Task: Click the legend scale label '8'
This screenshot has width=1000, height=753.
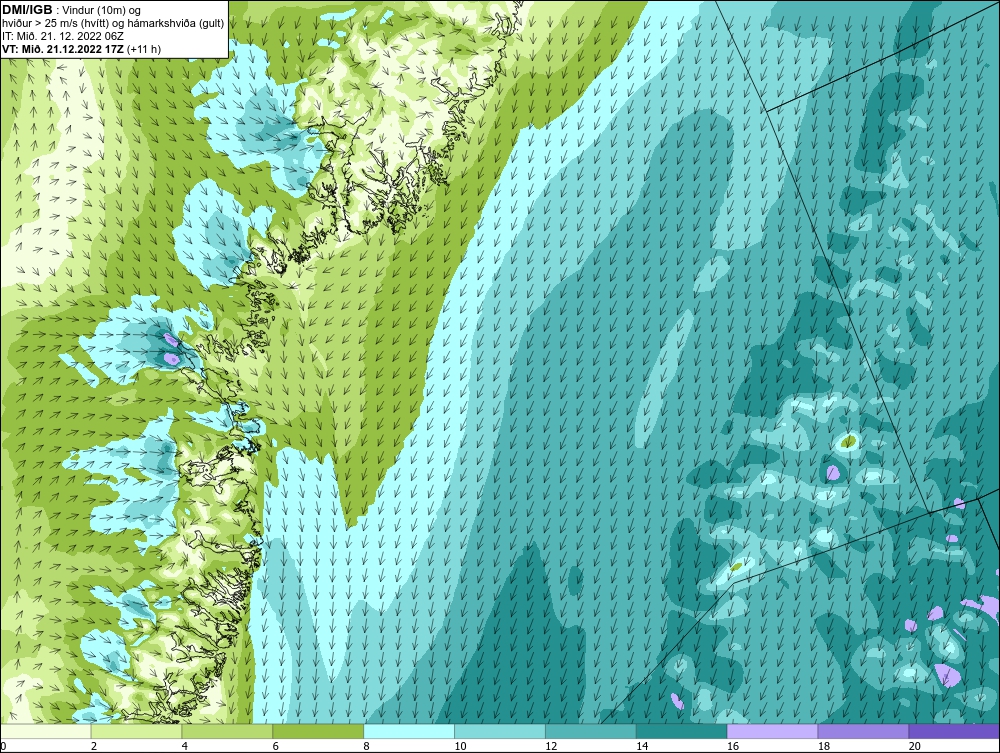Action: pyautogui.click(x=367, y=746)
